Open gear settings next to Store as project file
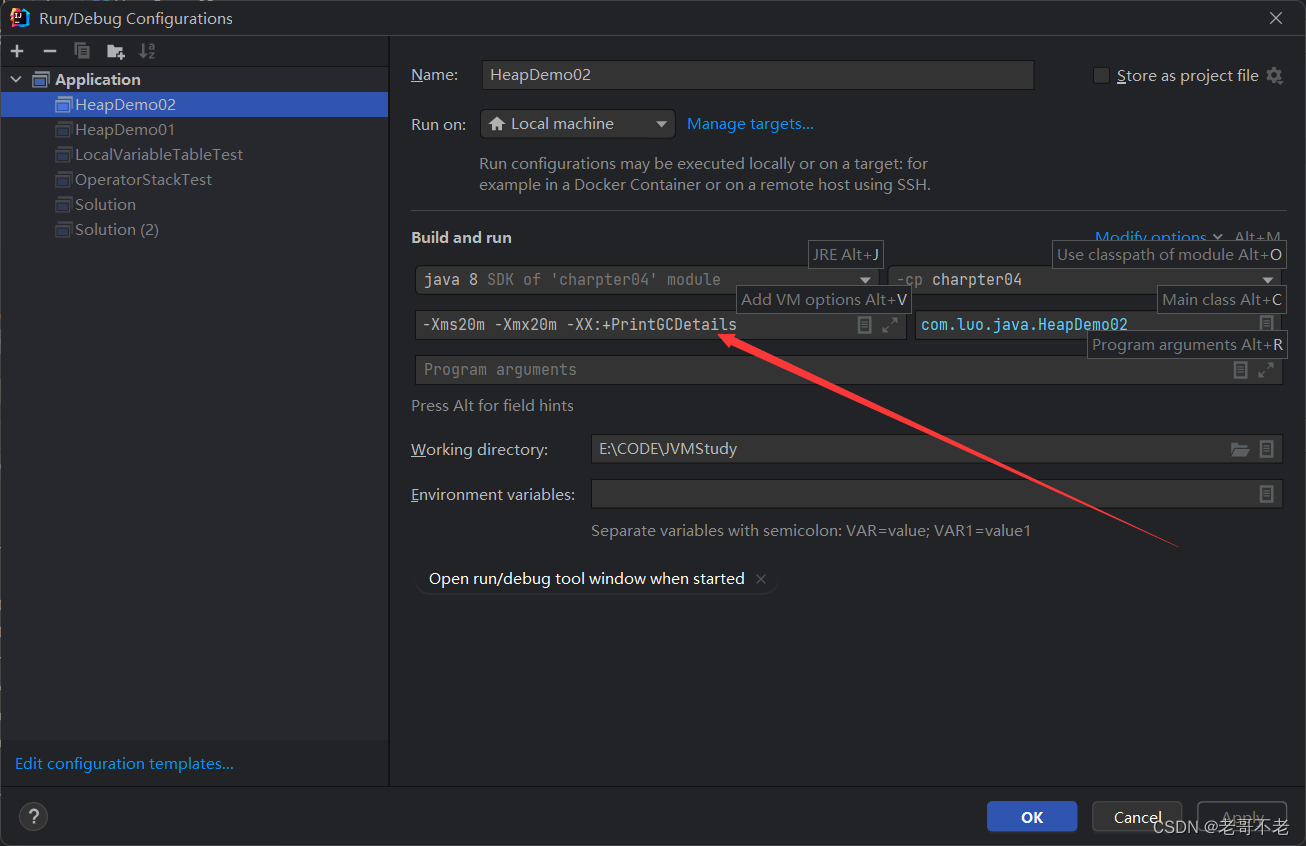1306x846 pixels. point(1274,76)
